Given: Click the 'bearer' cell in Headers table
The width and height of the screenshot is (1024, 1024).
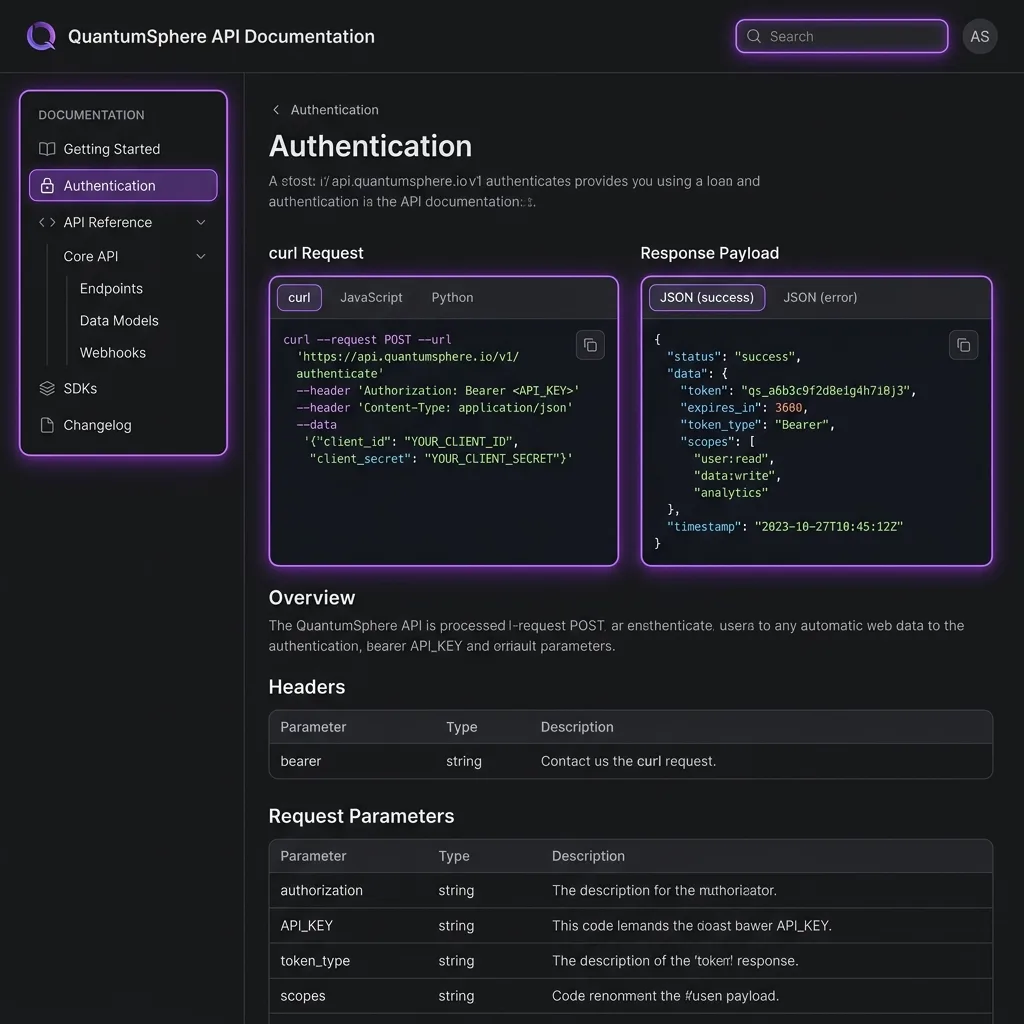Looking at the screenshot, I should click(x=300, y=761).
